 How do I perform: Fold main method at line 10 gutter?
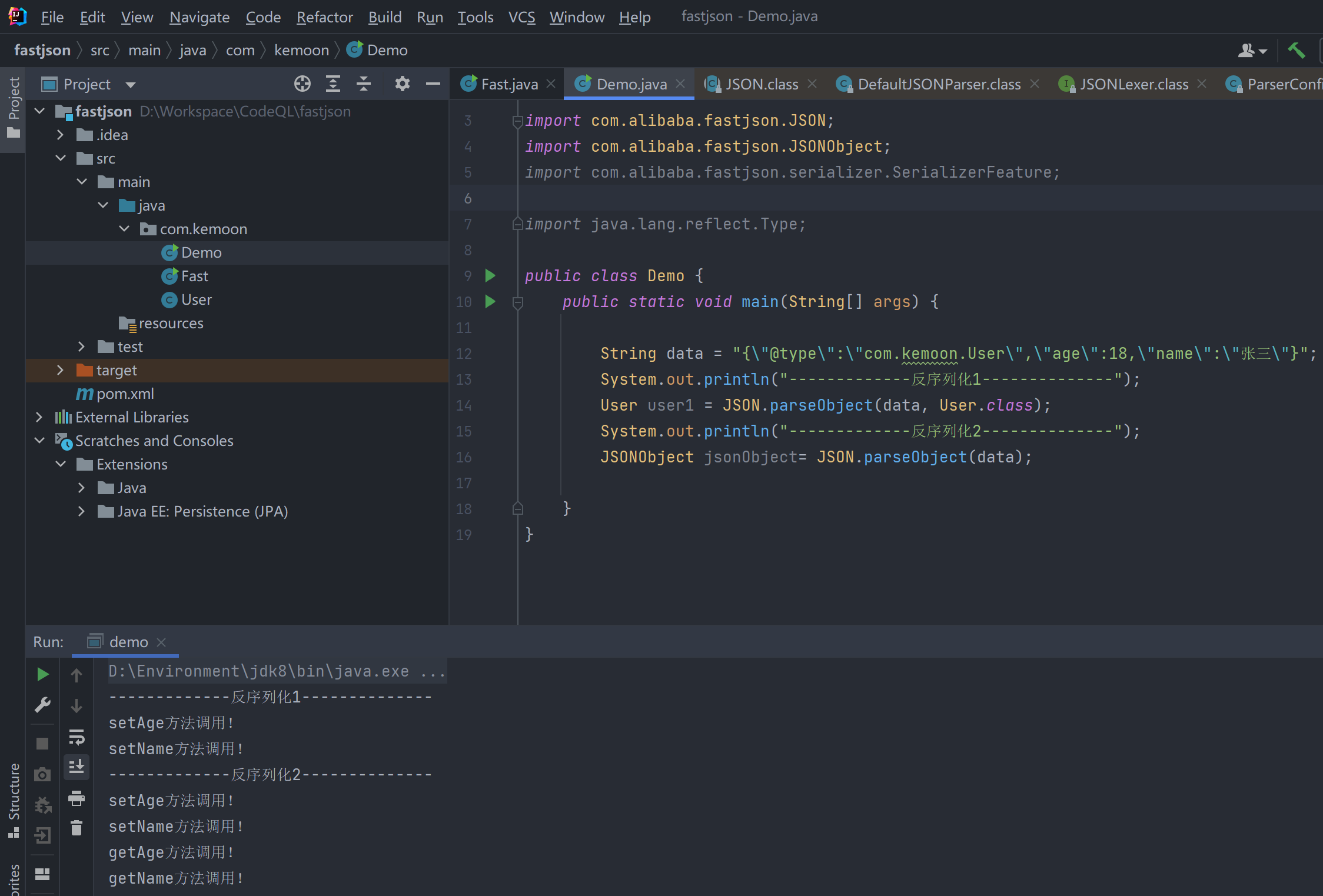(x=518, y=302)
